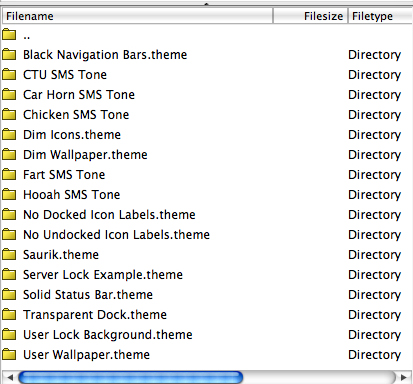Select the 'Fart SMS Tone' filename
Image resolution: width=413 pixels, height=384 pixels.
64,175
